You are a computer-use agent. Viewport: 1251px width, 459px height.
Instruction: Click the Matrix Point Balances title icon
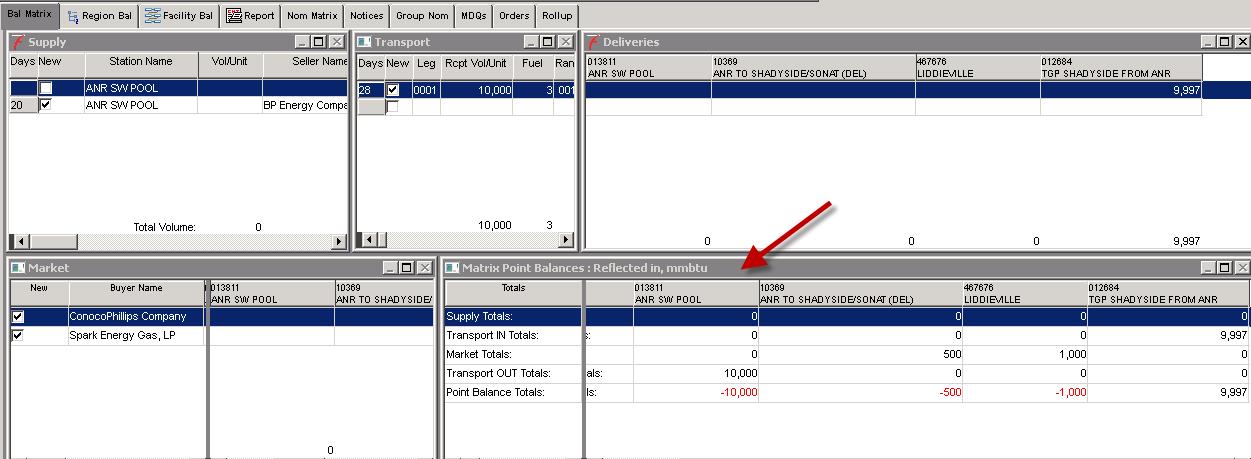click(x=452, y=268)
